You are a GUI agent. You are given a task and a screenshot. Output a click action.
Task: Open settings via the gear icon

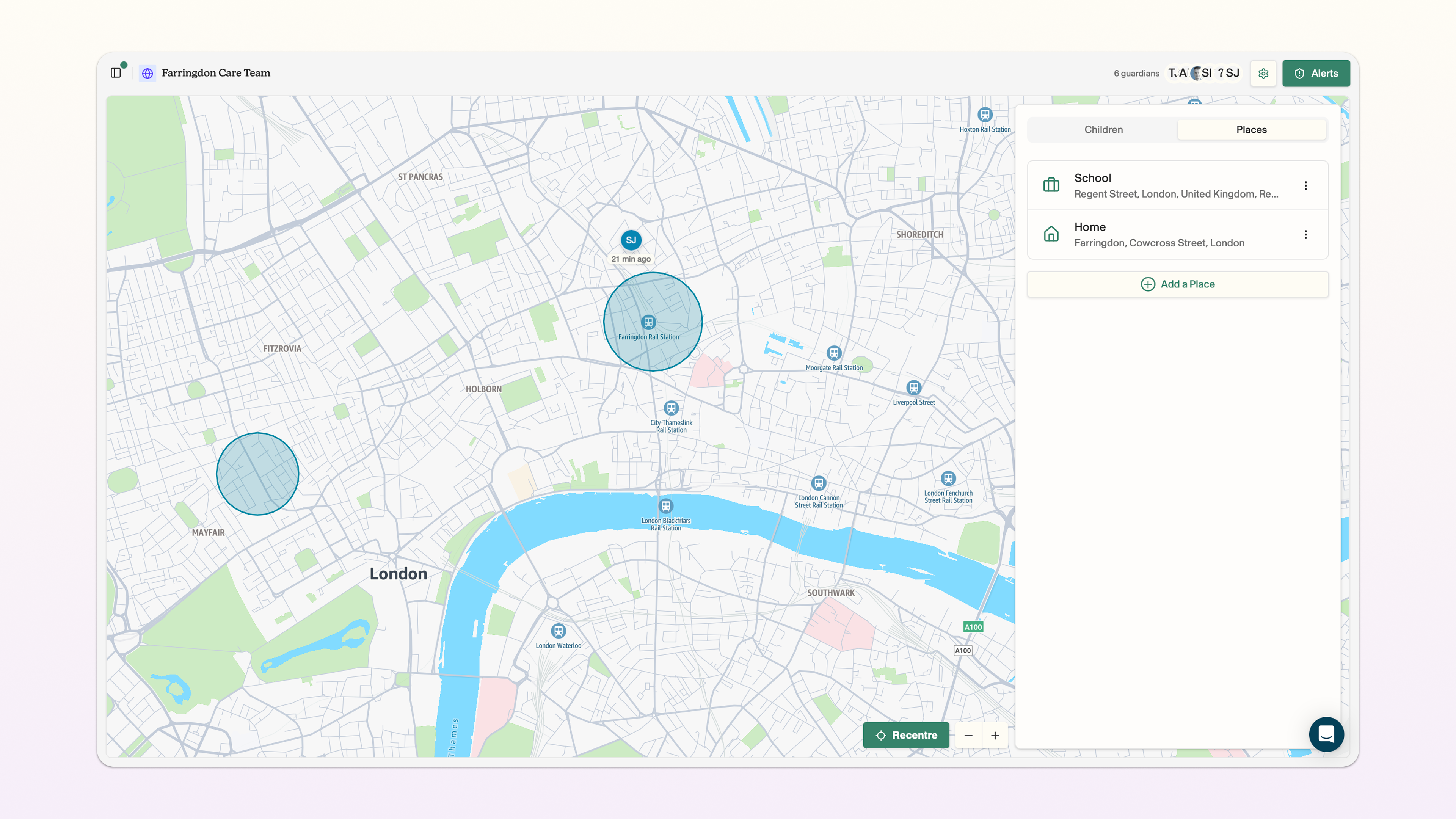pyautogui.click(x=1263, y=74)
